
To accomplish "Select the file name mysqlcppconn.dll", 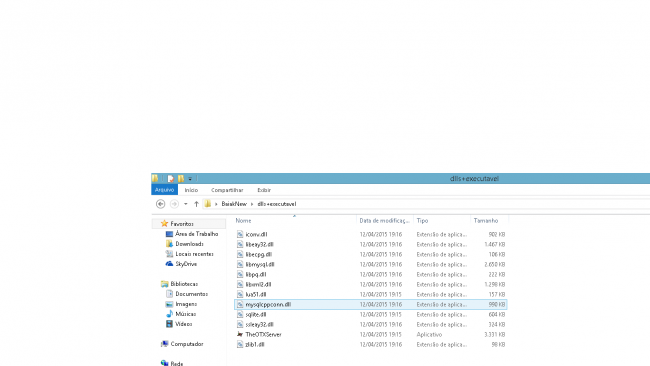I will point(268,304).
